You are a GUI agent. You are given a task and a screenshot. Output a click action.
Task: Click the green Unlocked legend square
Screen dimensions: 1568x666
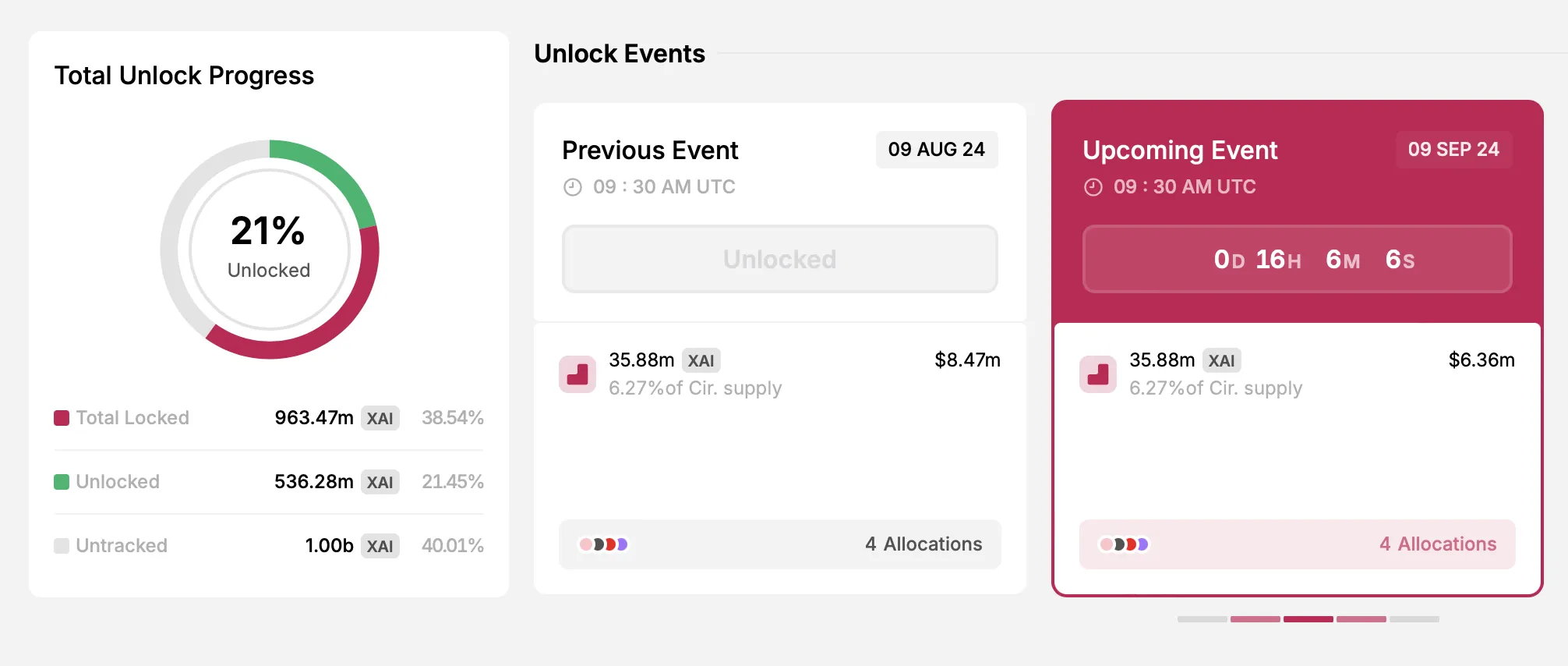(x=62, y=482)
